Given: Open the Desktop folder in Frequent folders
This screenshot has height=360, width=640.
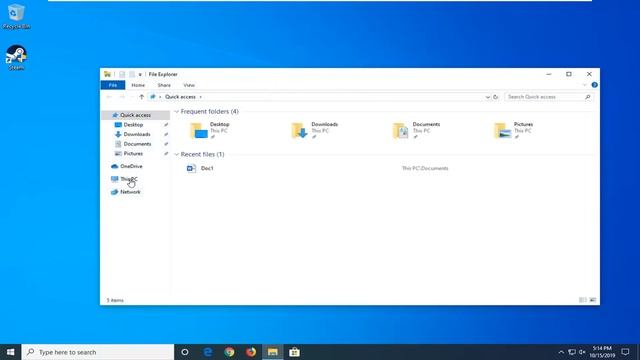Looking at the screenshot, I should (x=210, y=130).
